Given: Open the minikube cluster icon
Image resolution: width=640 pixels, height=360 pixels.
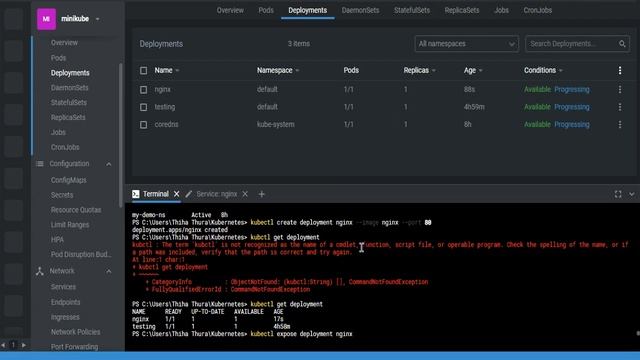Looking at the screenshot, I should point(46,19).
